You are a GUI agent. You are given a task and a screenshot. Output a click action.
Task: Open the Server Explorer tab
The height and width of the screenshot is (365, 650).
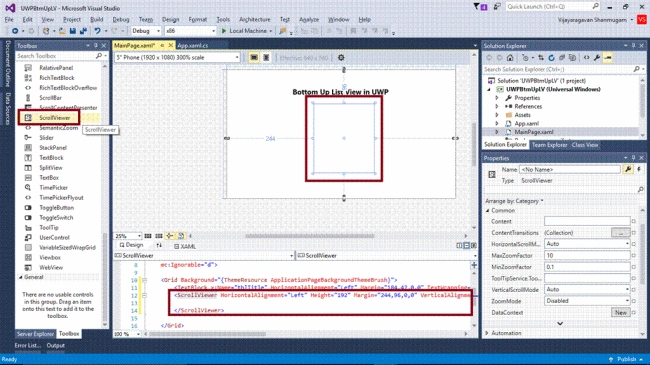[35, 334]
